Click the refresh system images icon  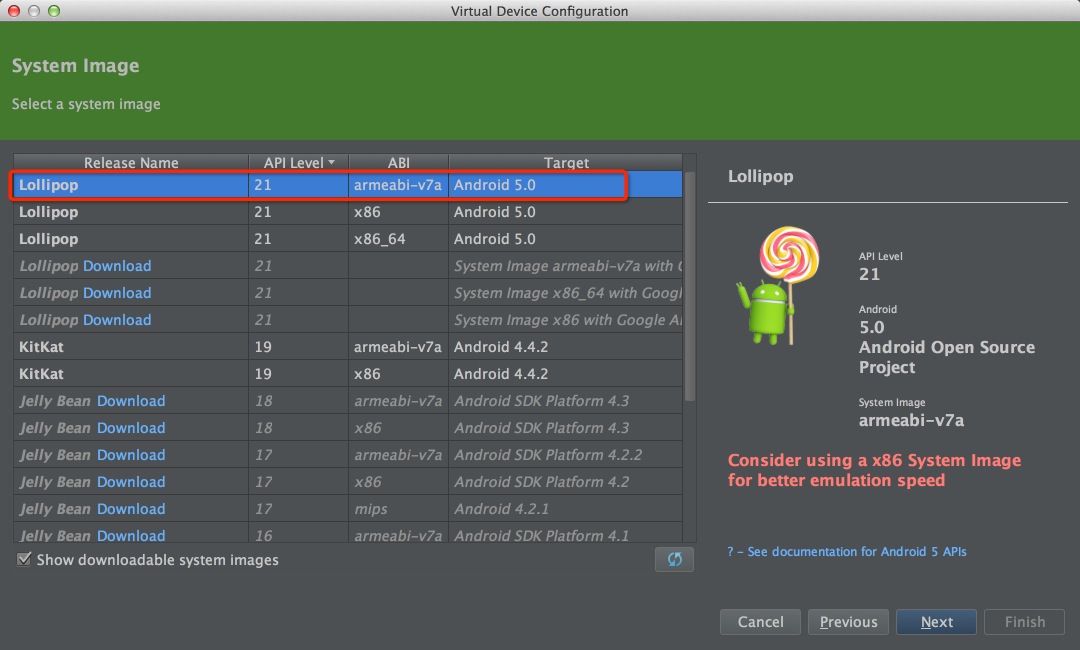674,559
